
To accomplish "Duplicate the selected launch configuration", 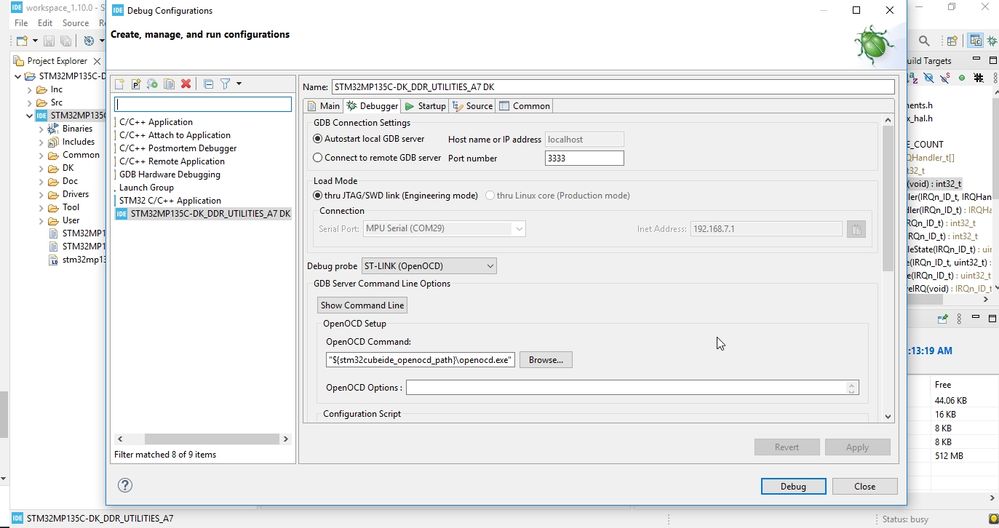I will point(169,84).
